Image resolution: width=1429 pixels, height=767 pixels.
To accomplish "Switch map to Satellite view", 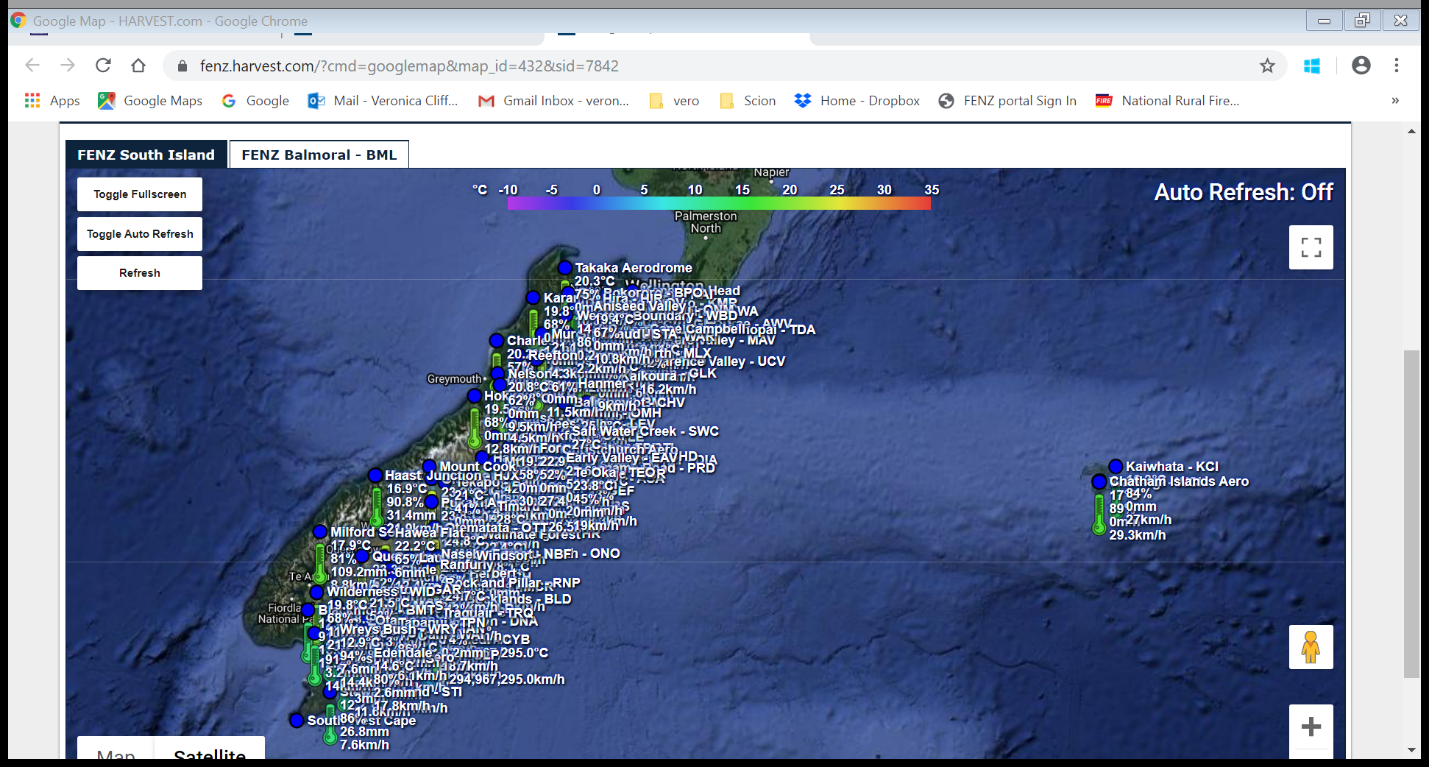I will [210, 754].
